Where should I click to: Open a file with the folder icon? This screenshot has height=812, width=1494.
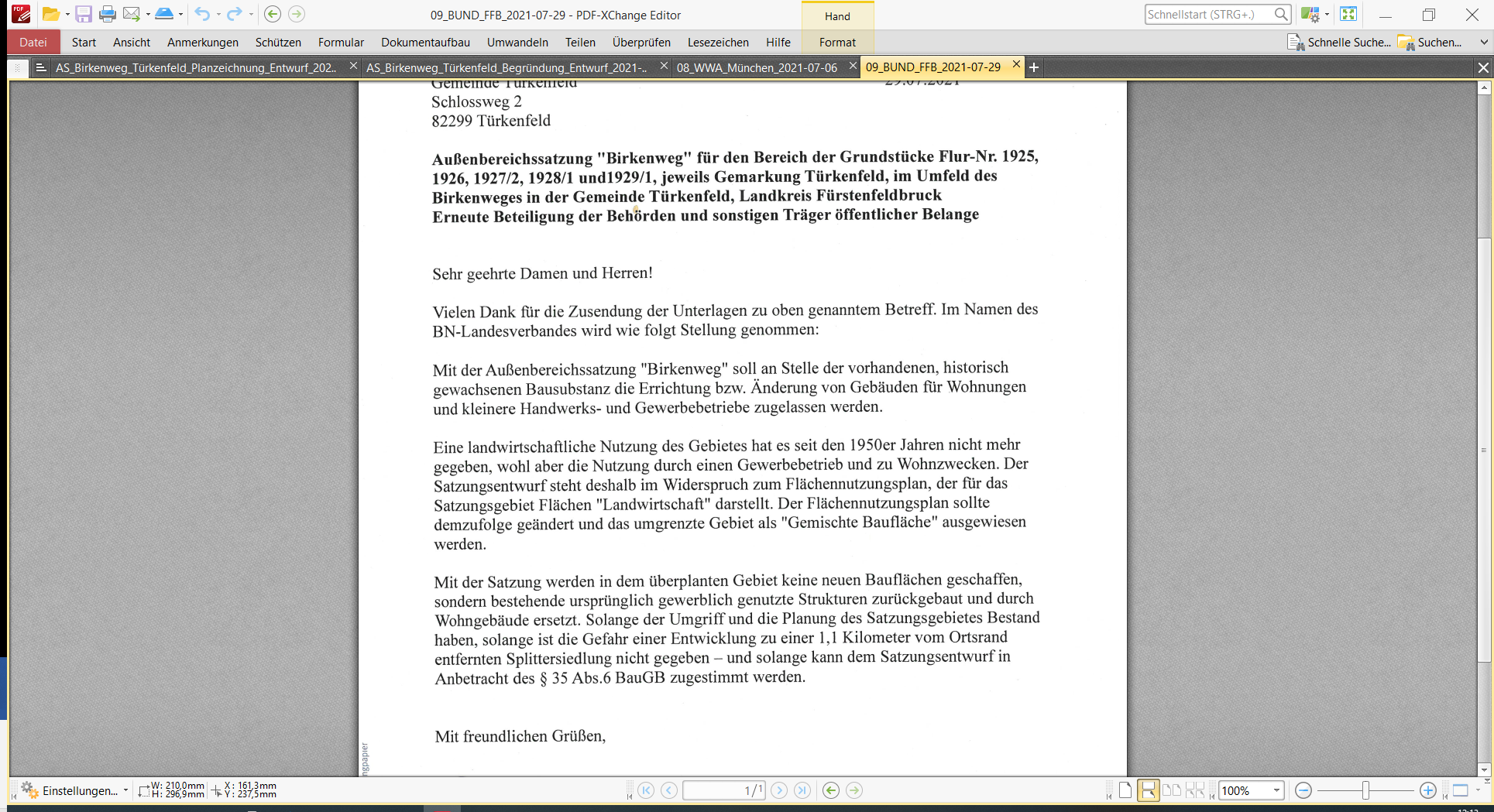click(50, 14)
